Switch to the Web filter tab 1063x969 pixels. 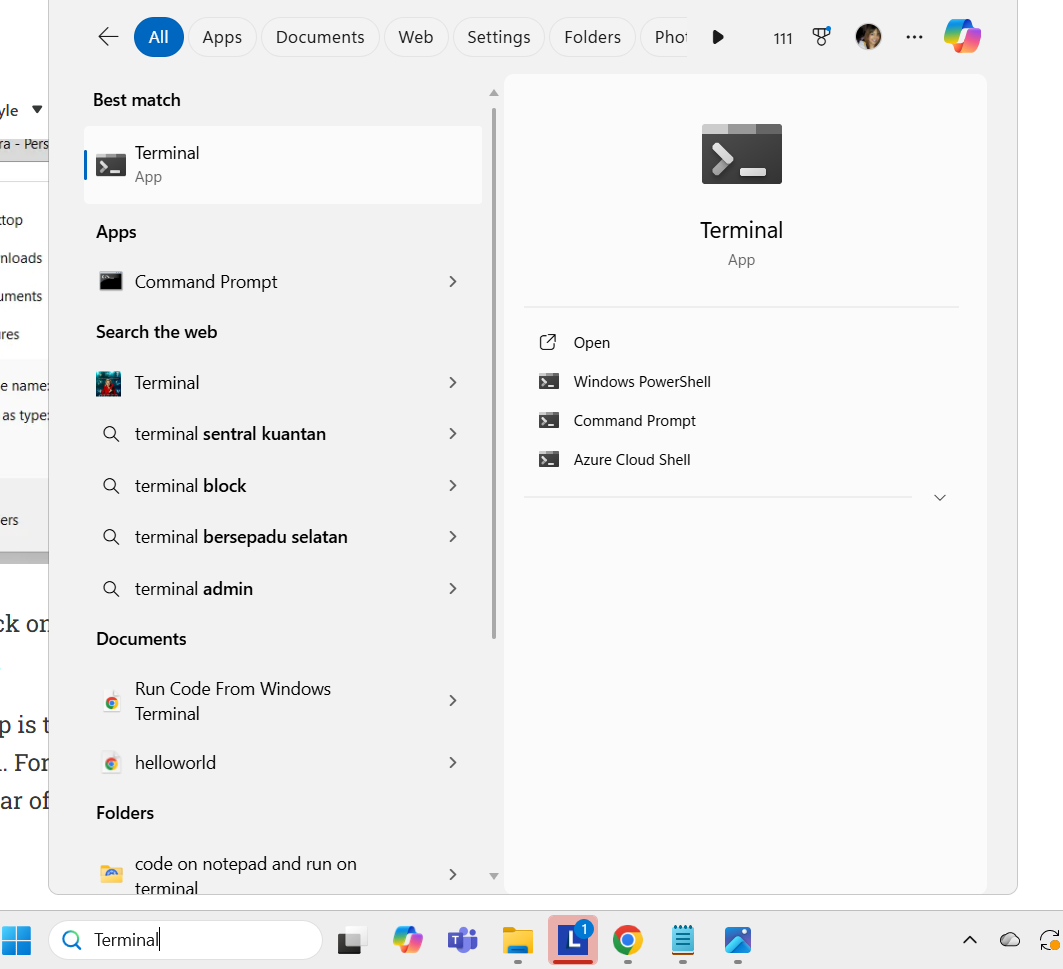pos(416,37)
